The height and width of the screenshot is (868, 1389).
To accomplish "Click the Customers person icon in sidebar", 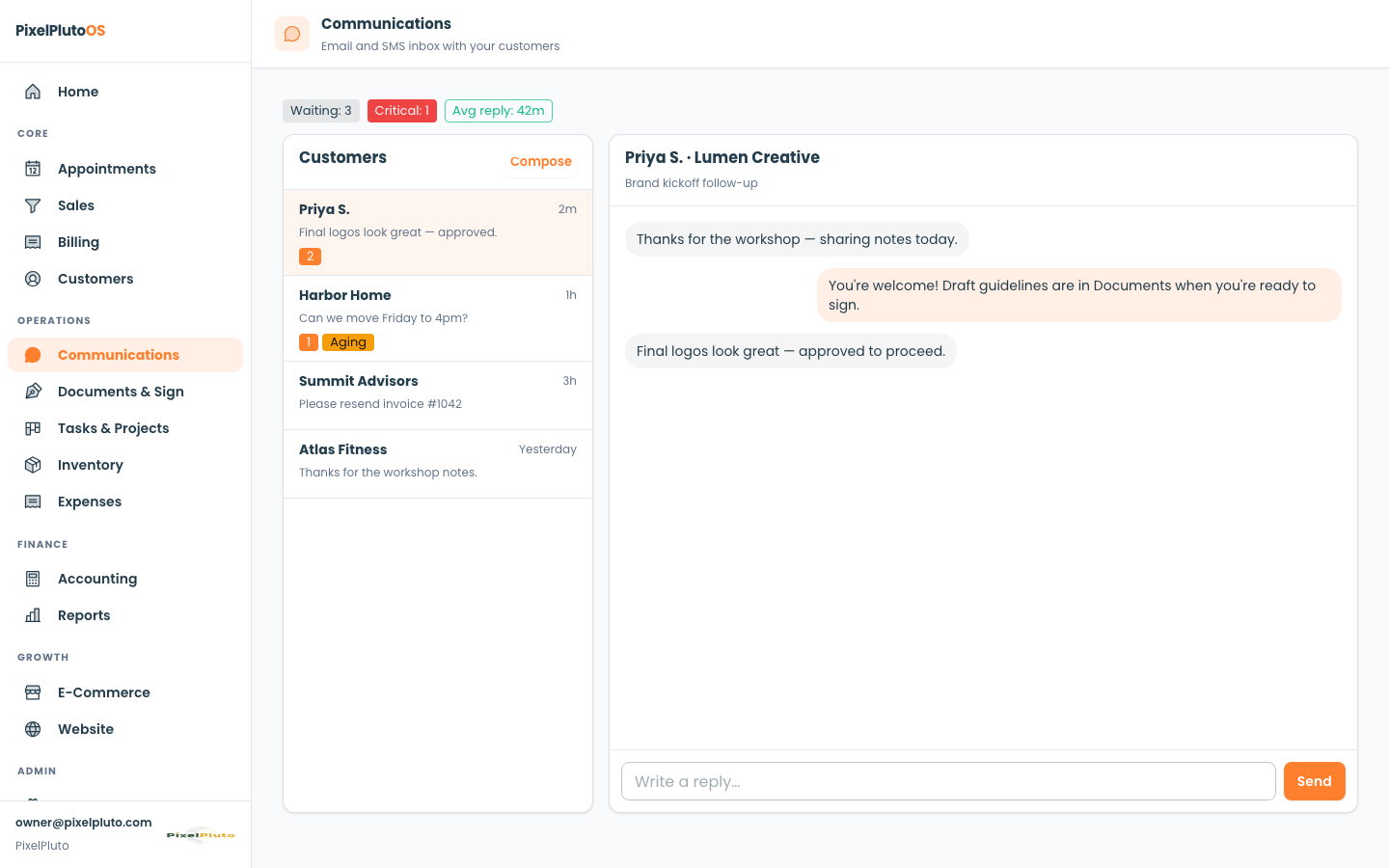I will pyautogui.click(x=33, y=279).
